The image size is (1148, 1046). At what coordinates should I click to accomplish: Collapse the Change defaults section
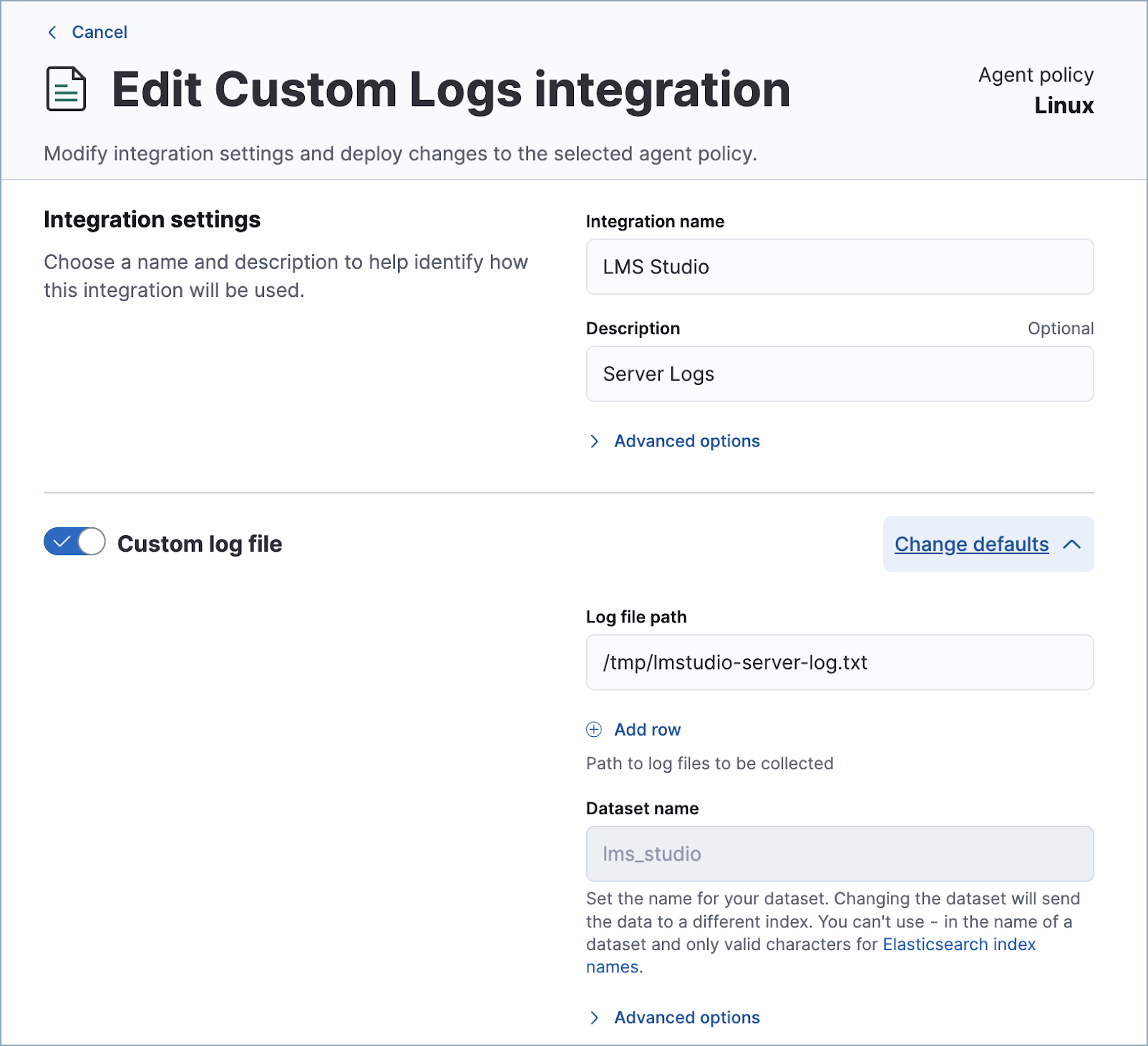pyautogui.click(x=988, y=544)
